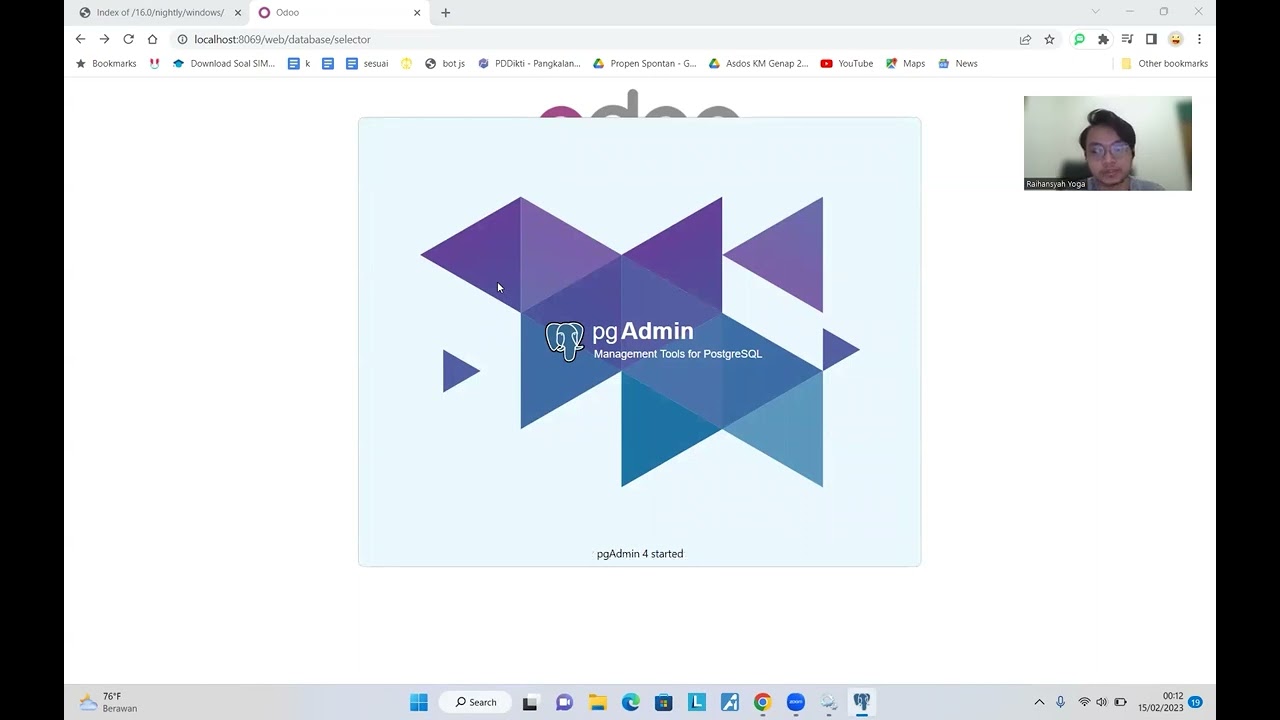Open the weather widget showing 76°F
The width and height of the screenshot is (1280, 720).
(108, 702)
